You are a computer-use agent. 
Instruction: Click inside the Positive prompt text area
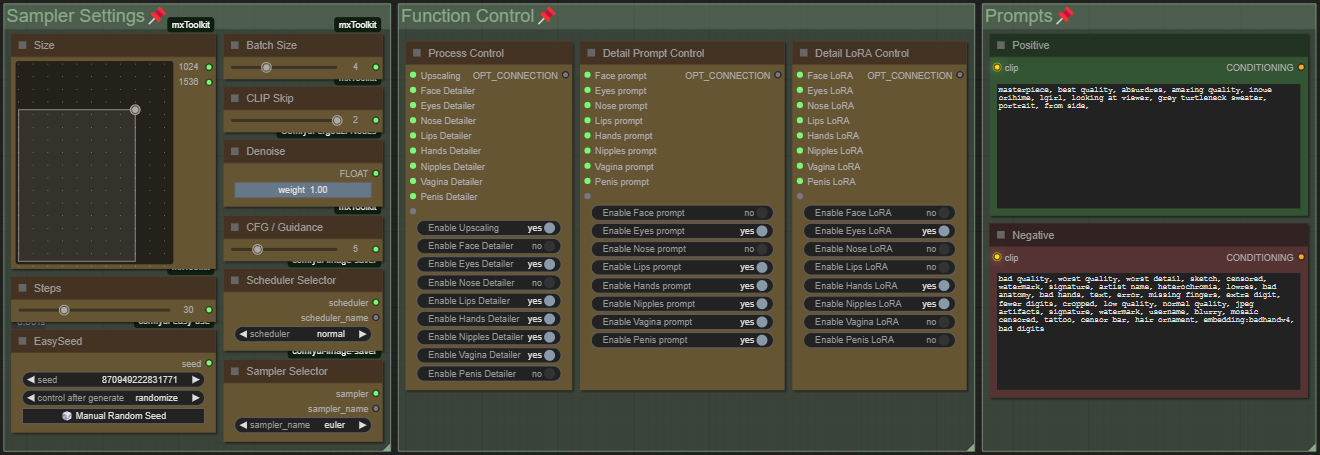1148,146
